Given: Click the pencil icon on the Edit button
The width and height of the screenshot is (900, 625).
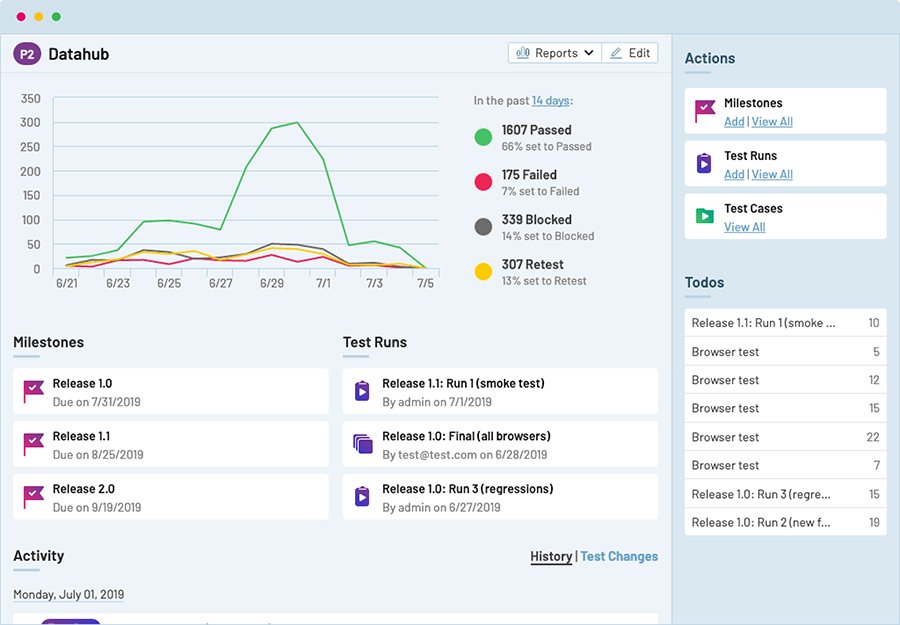Looking at the screenshot, I should click(617, 52).
